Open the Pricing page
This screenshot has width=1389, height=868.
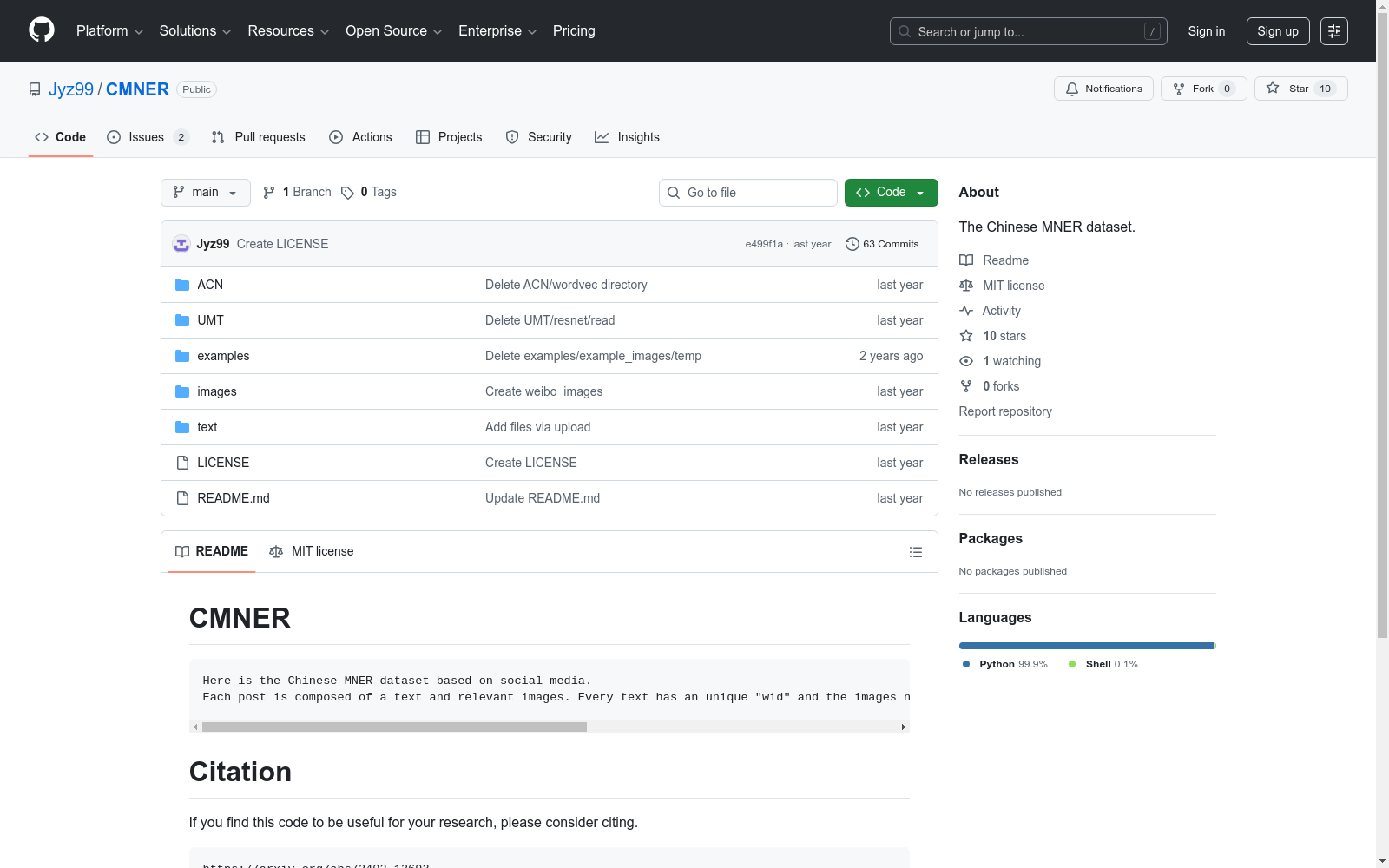click(x=574, y=31)
